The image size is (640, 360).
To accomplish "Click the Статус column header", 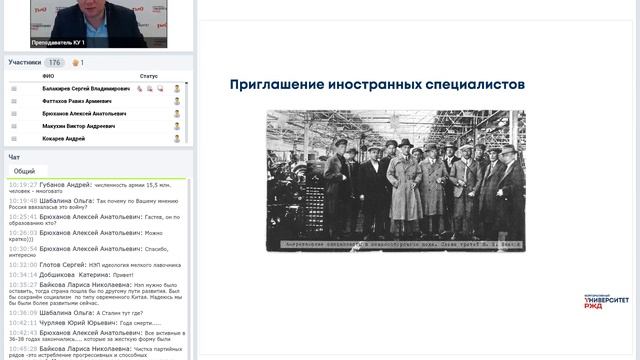I will [x=149, y=76].
